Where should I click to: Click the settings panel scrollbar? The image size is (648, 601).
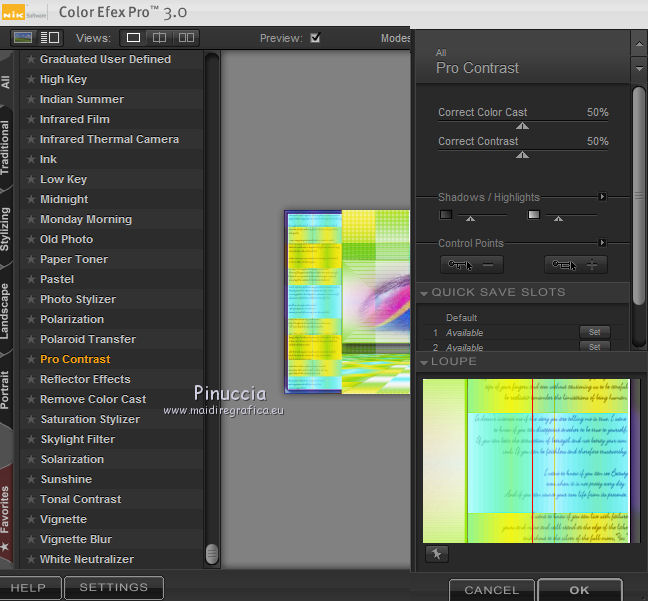point(639,195)
